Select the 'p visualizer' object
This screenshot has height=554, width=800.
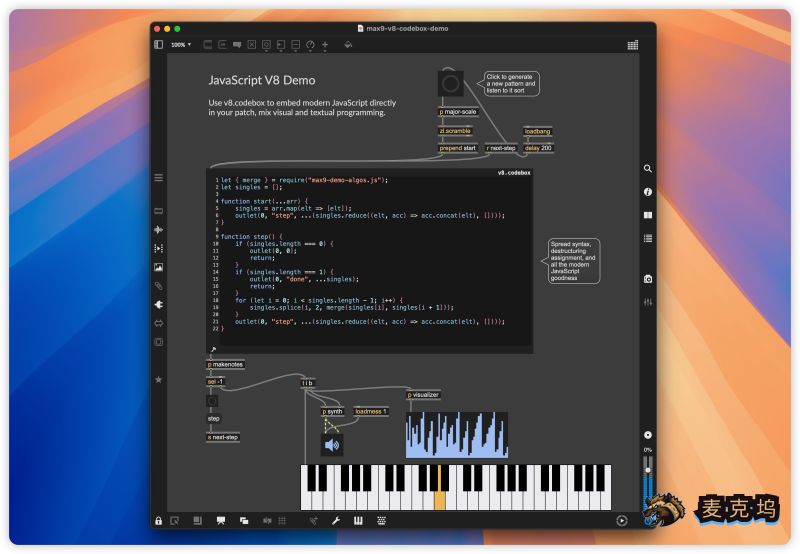pyautogui.click(x=423, y=395)
